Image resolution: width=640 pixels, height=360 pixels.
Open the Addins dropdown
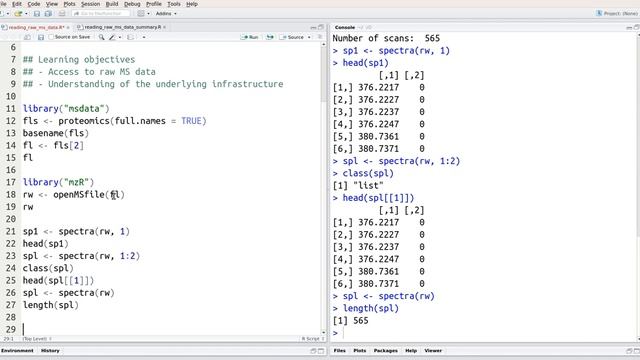[x=166, y=13]
